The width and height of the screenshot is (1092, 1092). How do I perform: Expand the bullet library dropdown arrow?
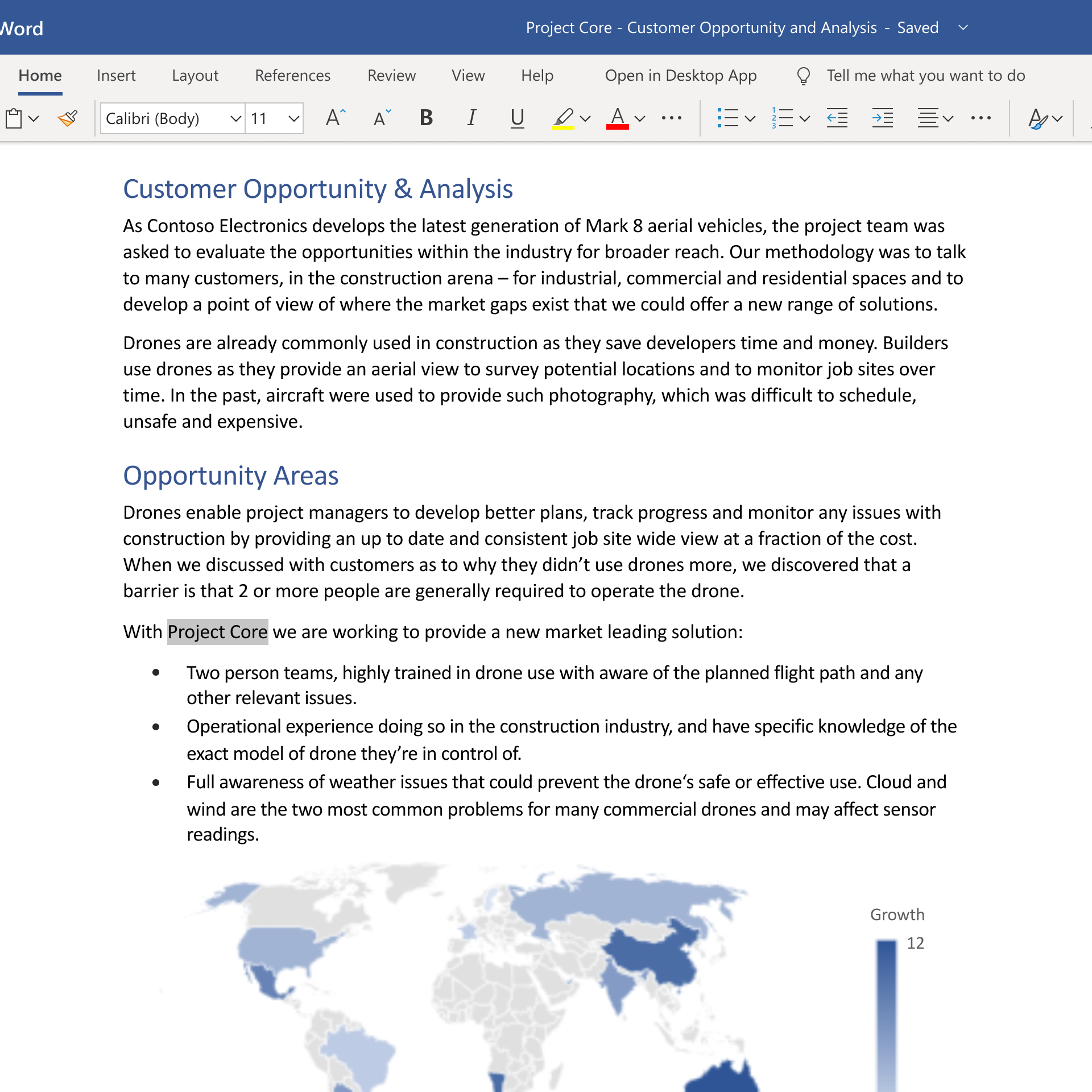tap(750, 119)
